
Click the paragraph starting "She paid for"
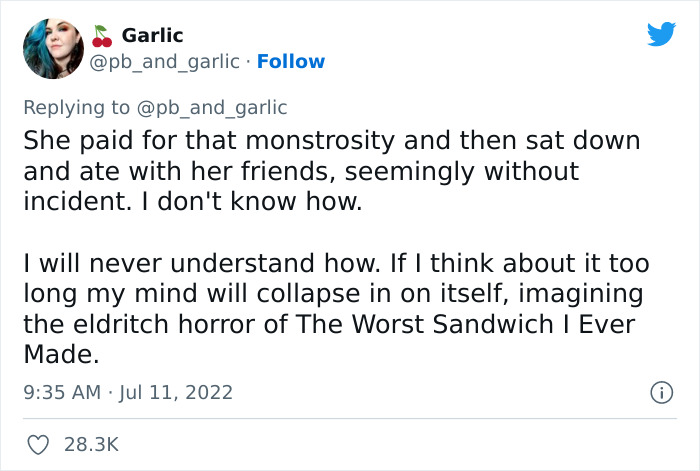(x=331, y=171)
